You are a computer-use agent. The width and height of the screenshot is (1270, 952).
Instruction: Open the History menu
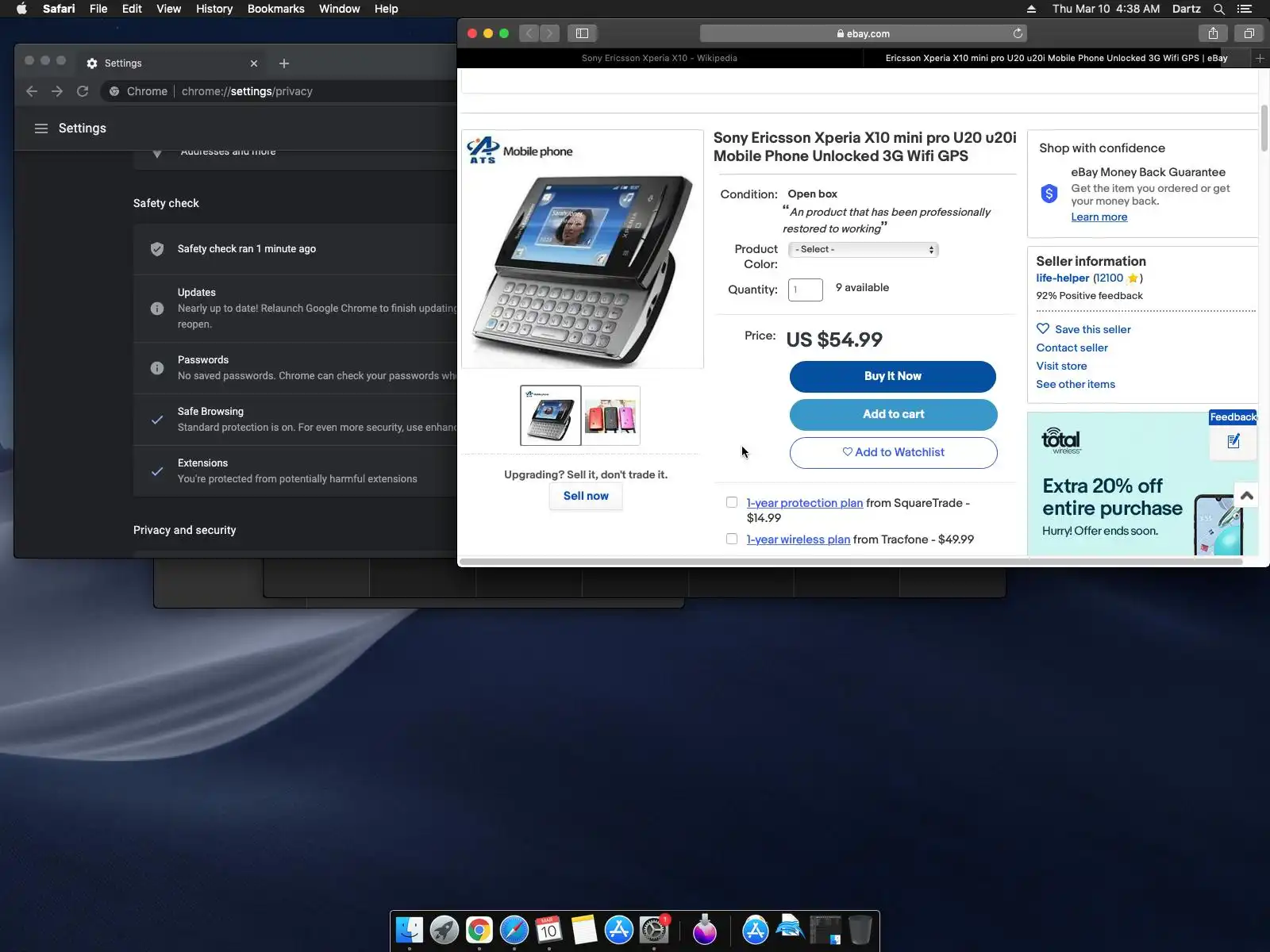(x=214, y=9)
